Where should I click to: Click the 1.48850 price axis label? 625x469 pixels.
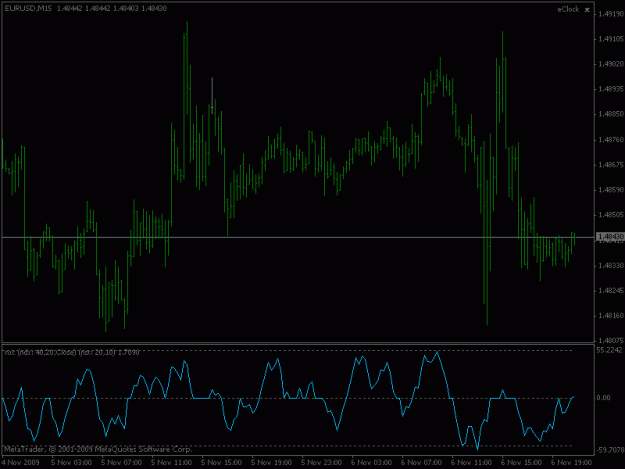[611, 114]
